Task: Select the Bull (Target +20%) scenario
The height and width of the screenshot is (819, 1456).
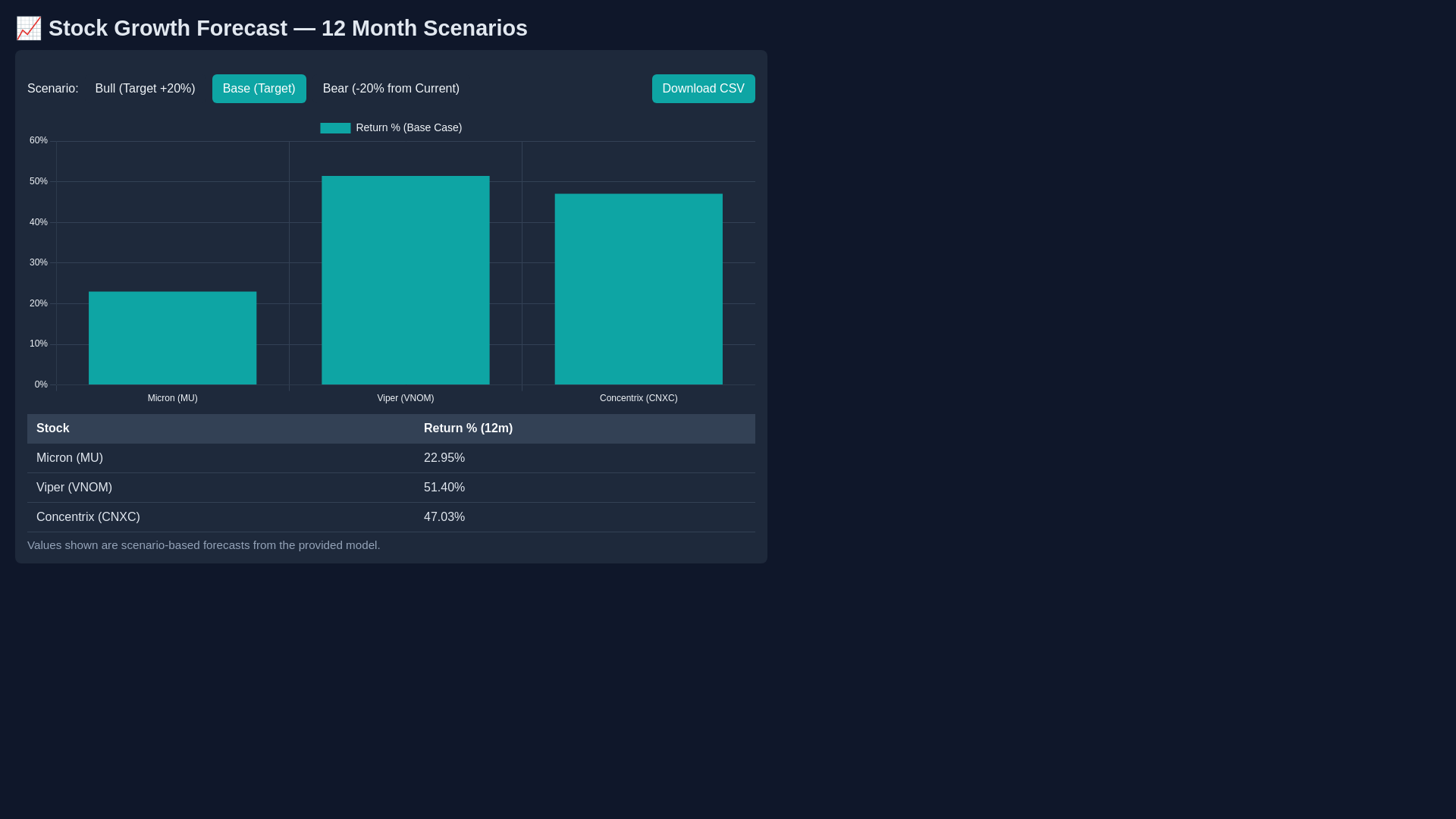Action: pyautogui.click(x=145, y=89)
